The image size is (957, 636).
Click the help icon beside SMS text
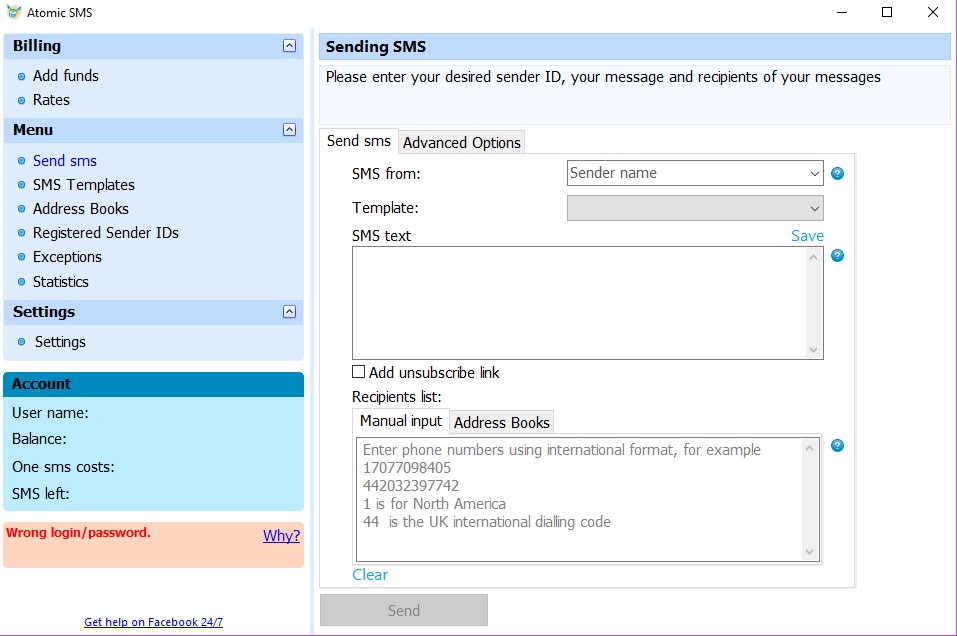[837, 256]
